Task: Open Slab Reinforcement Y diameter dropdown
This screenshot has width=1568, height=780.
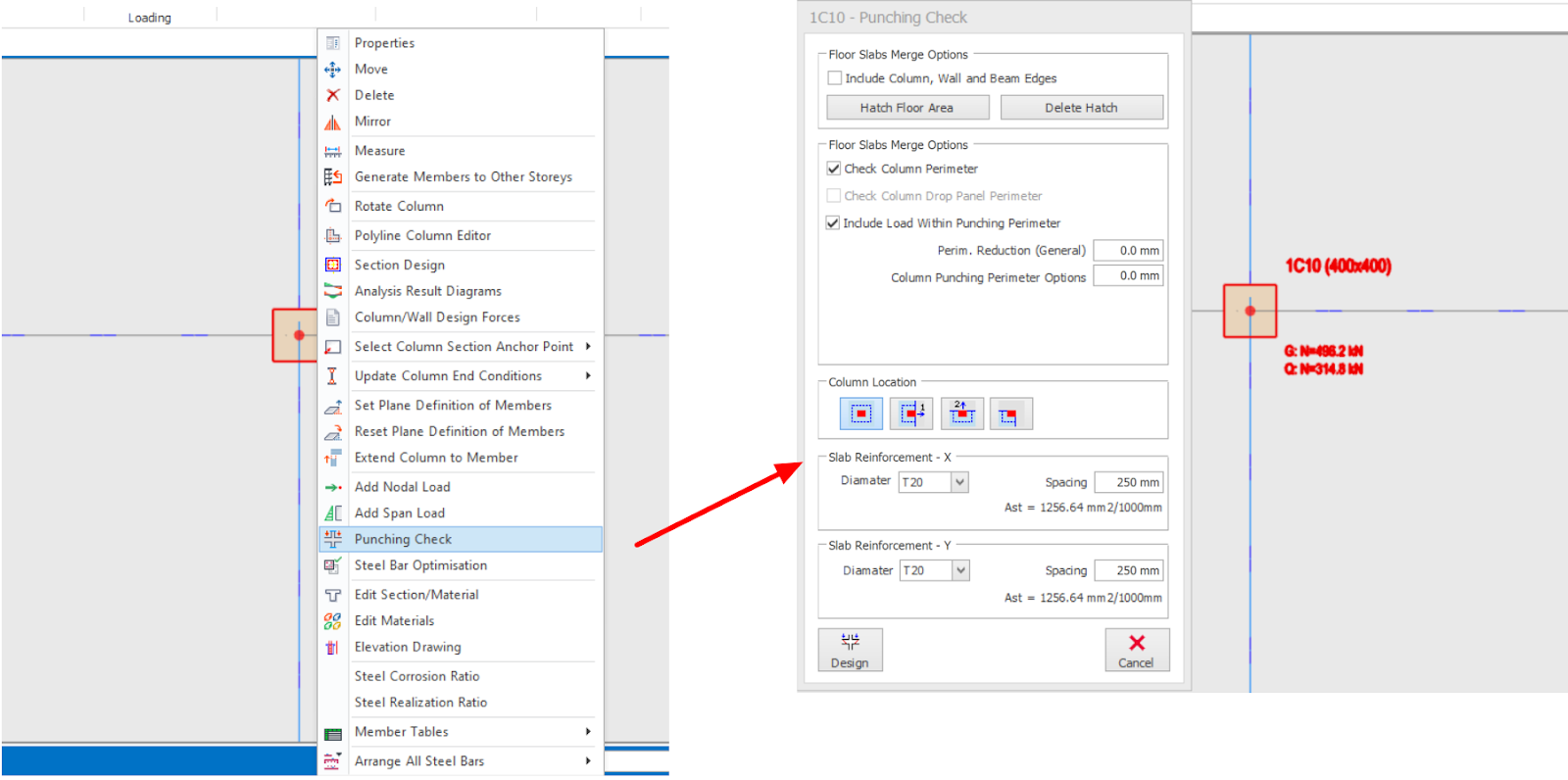Action: 960,570
